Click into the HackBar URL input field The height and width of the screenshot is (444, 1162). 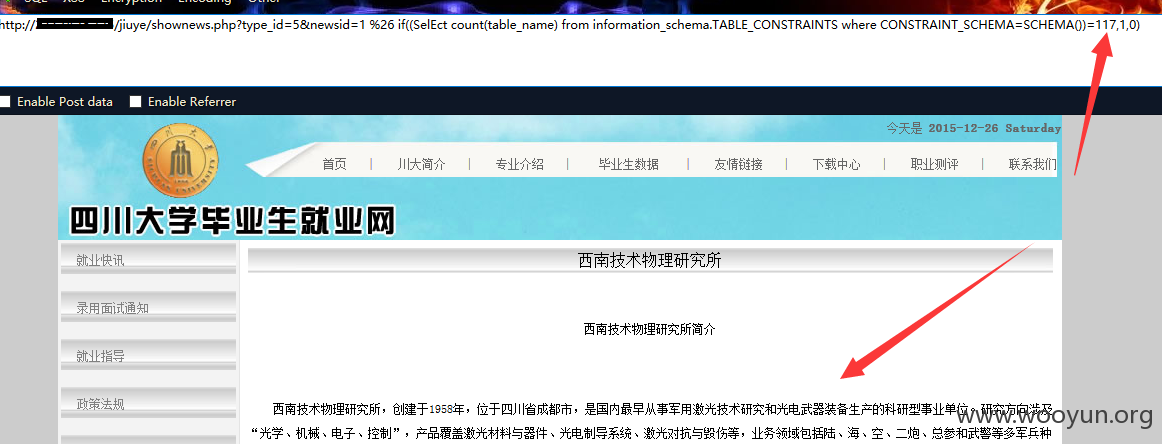click(581, 51)
